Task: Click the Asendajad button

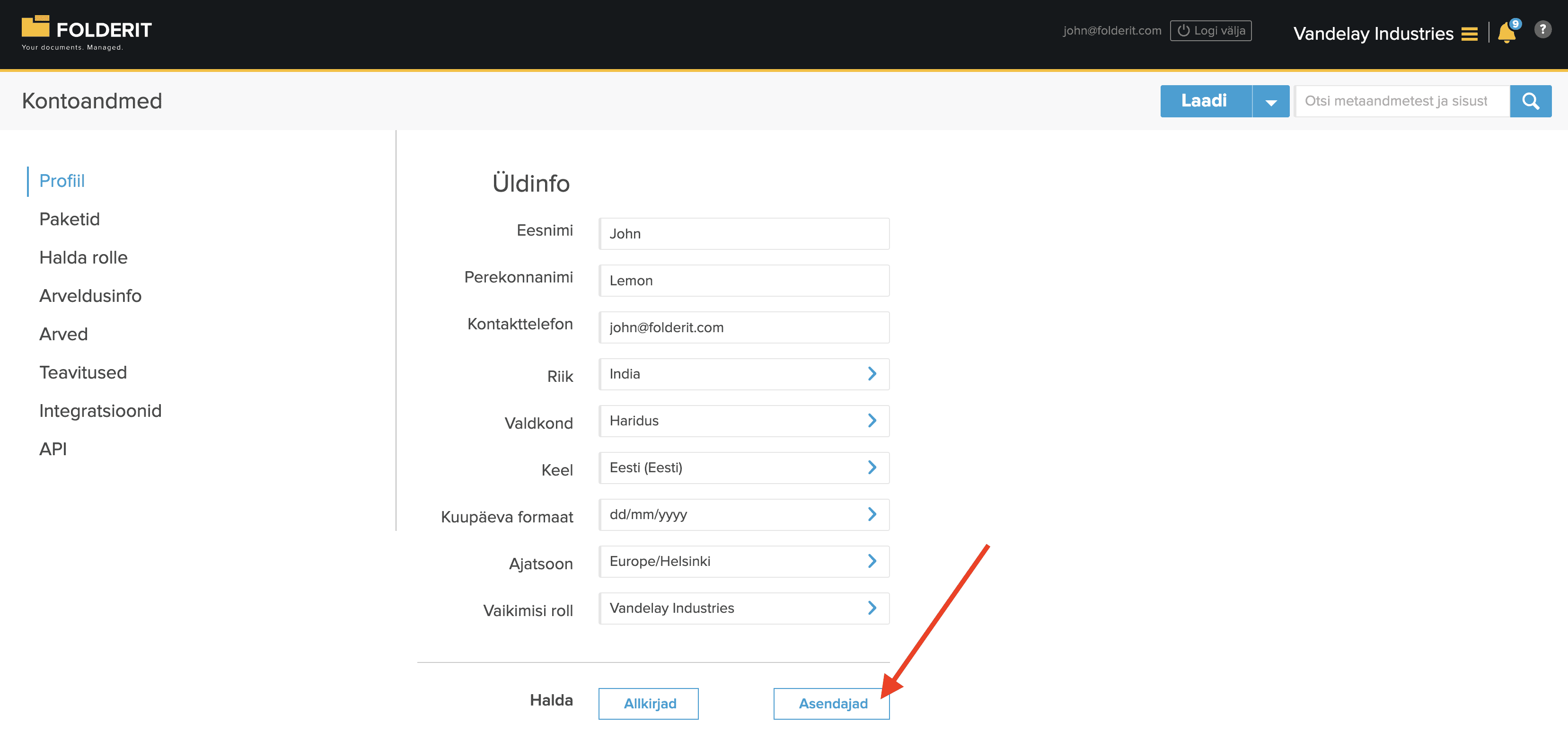Action: [x=831, y=704]
